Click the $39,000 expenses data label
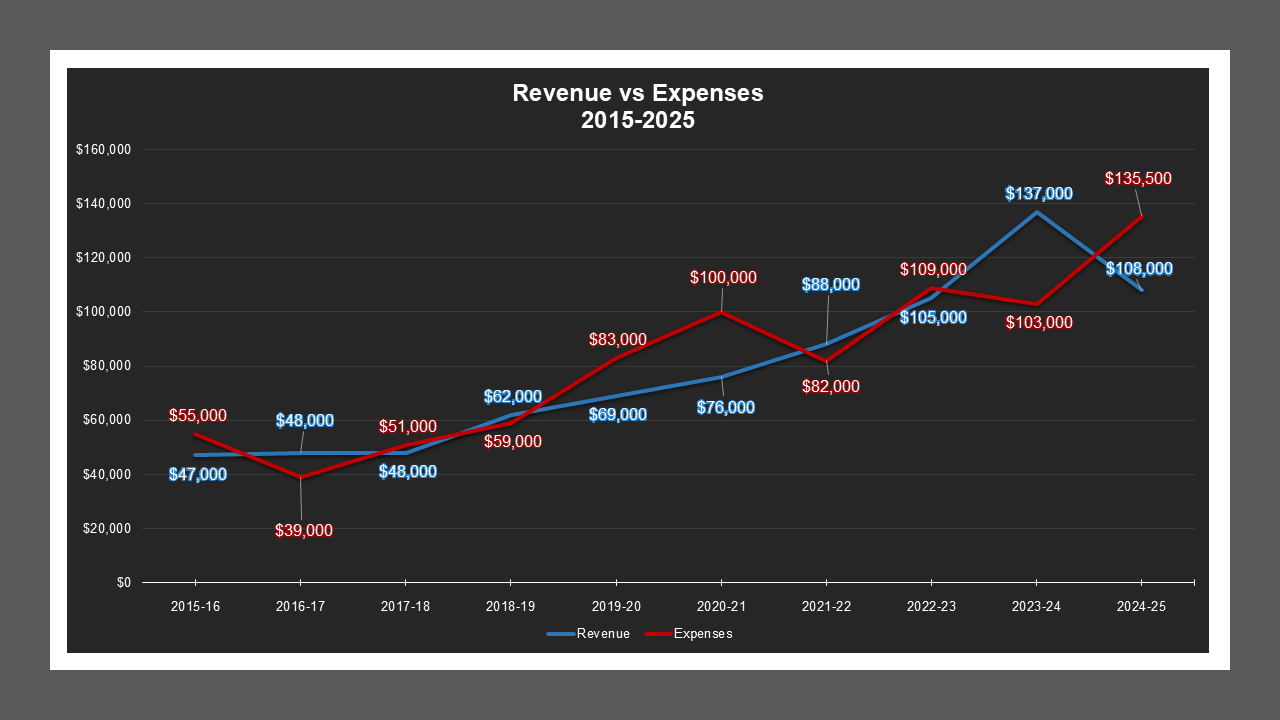Viewport: 1280px width, 720px height. 304,531
